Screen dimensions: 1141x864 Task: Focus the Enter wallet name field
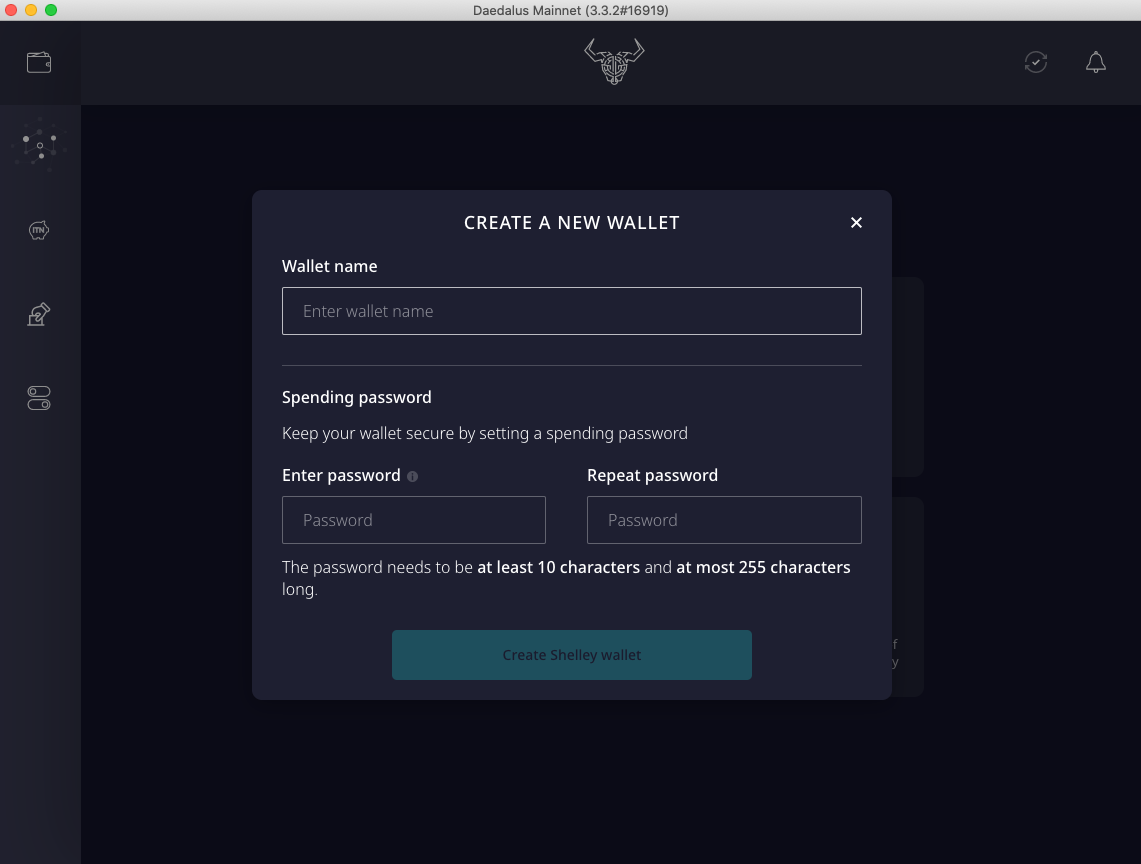pyautogui.click(x=572, y=311)
